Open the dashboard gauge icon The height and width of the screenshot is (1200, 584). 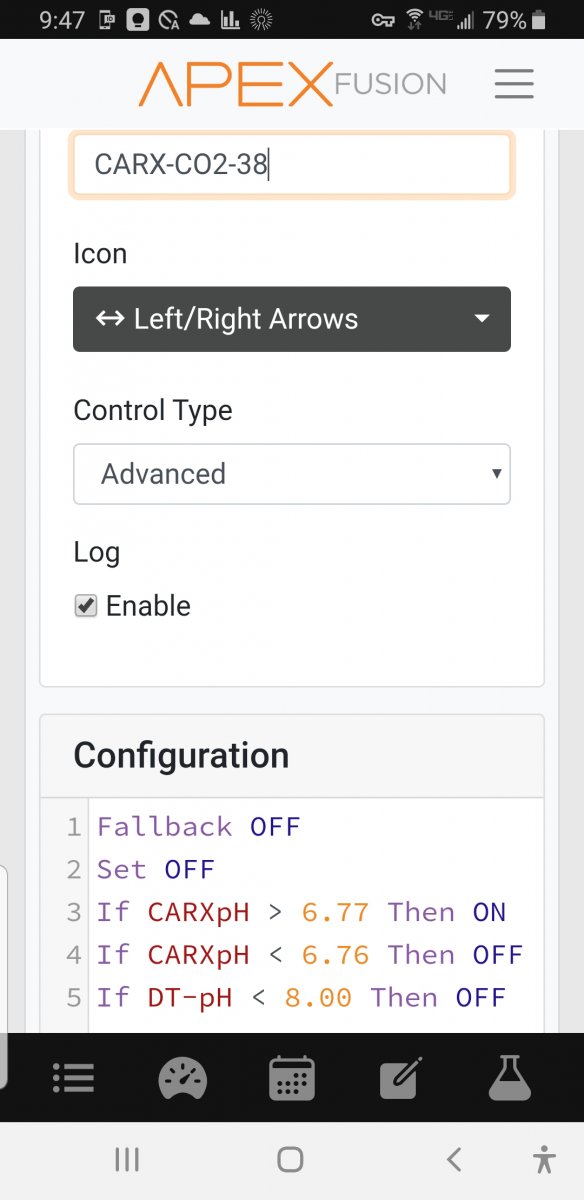[183, 1077]
